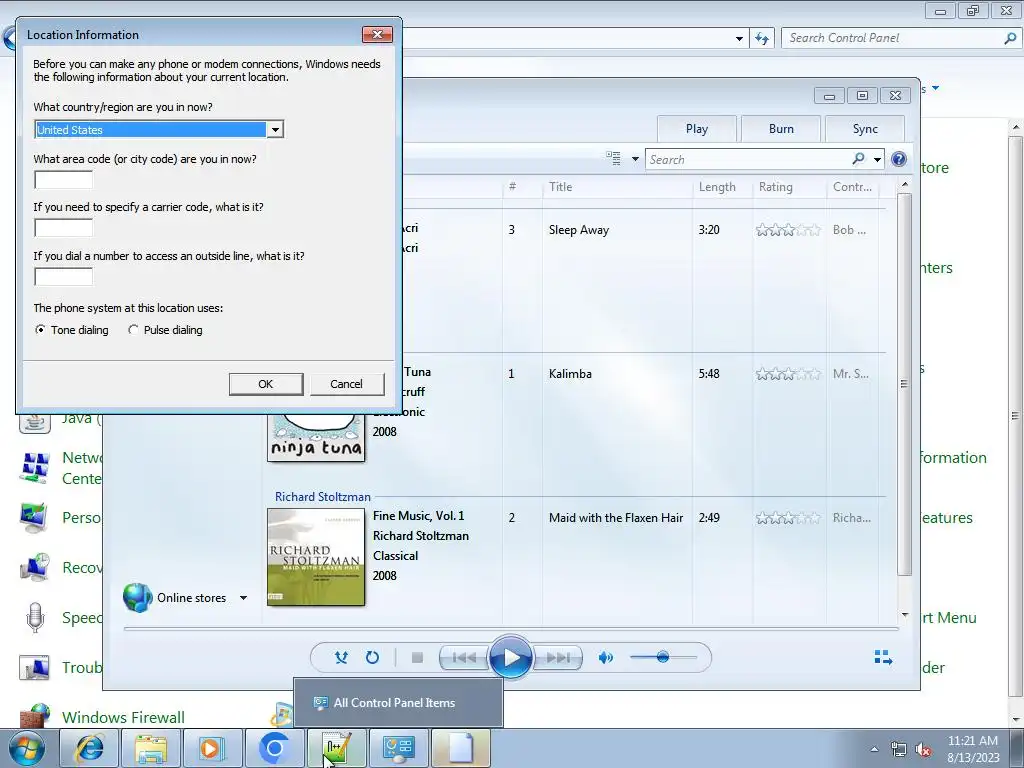Open Windows Firewall in Control Panel
Image resolution: width=1024 pixels, height=768 pixels.
pyautogui.click(x=123, y=717)
